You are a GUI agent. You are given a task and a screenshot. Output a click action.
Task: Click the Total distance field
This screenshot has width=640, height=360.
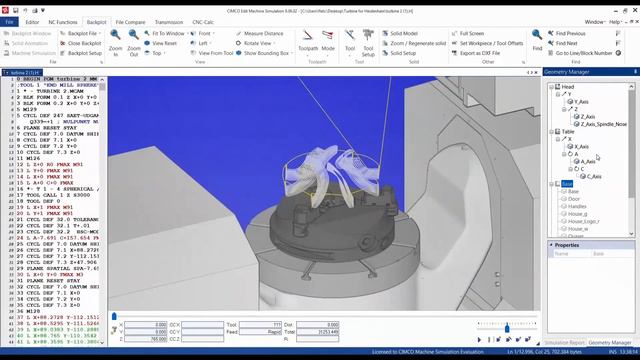click(x=318, y=332)
